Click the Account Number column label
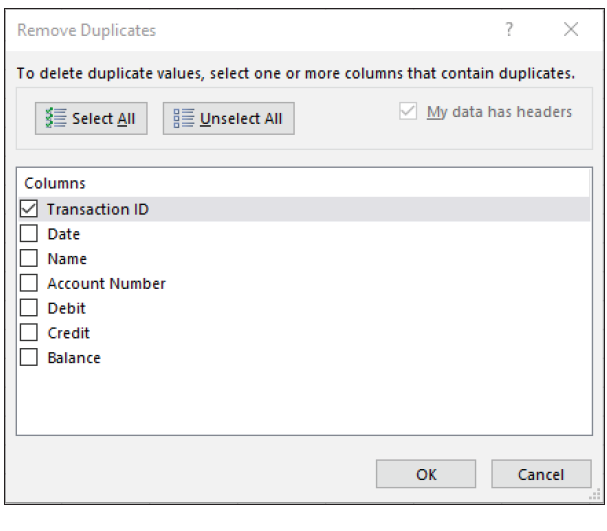 (106, 284)
